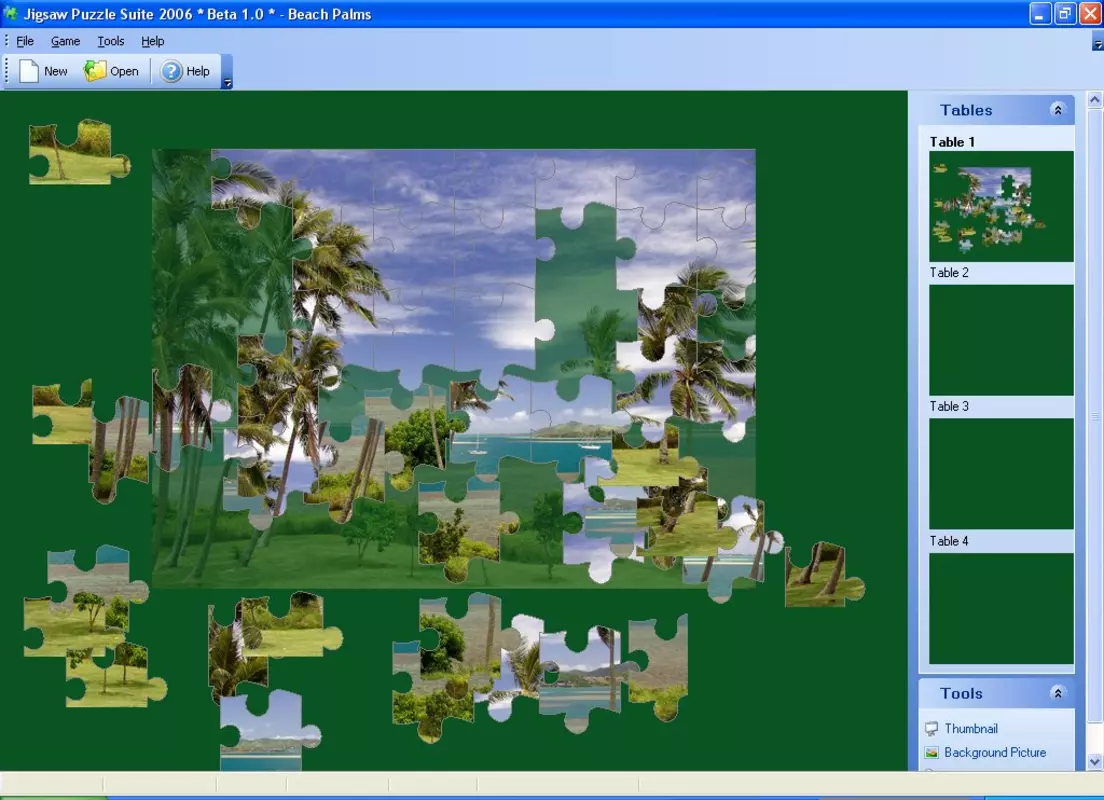Click the Background Picture link text

tap(995, 753)
